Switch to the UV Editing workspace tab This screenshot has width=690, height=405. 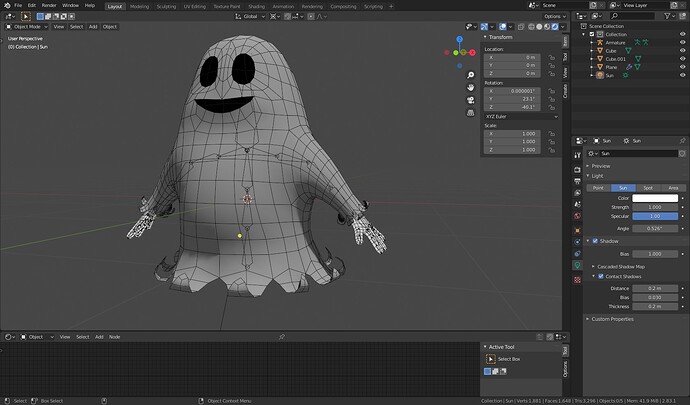click(x=195, y=6)
